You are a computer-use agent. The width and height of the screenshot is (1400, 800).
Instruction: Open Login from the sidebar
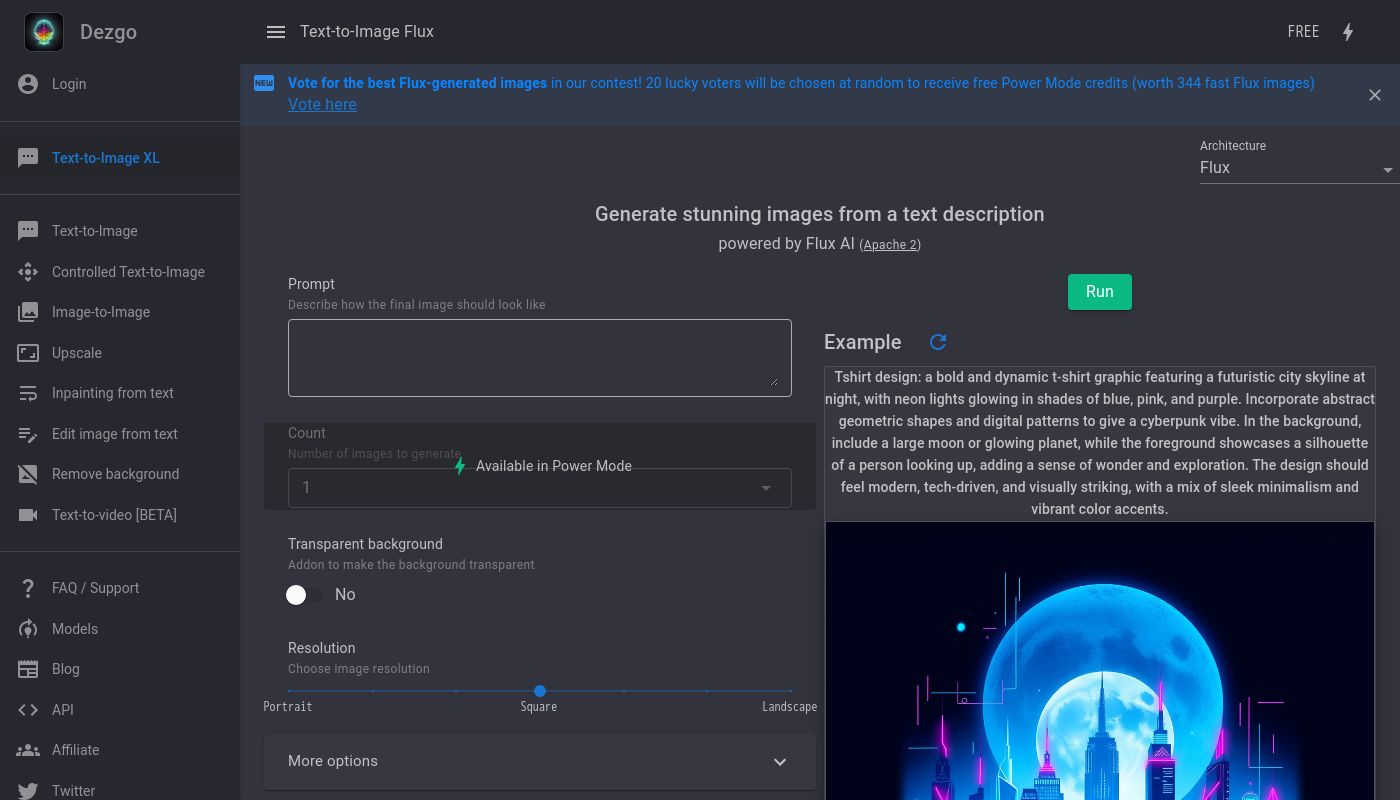click(x=120, y=84)
